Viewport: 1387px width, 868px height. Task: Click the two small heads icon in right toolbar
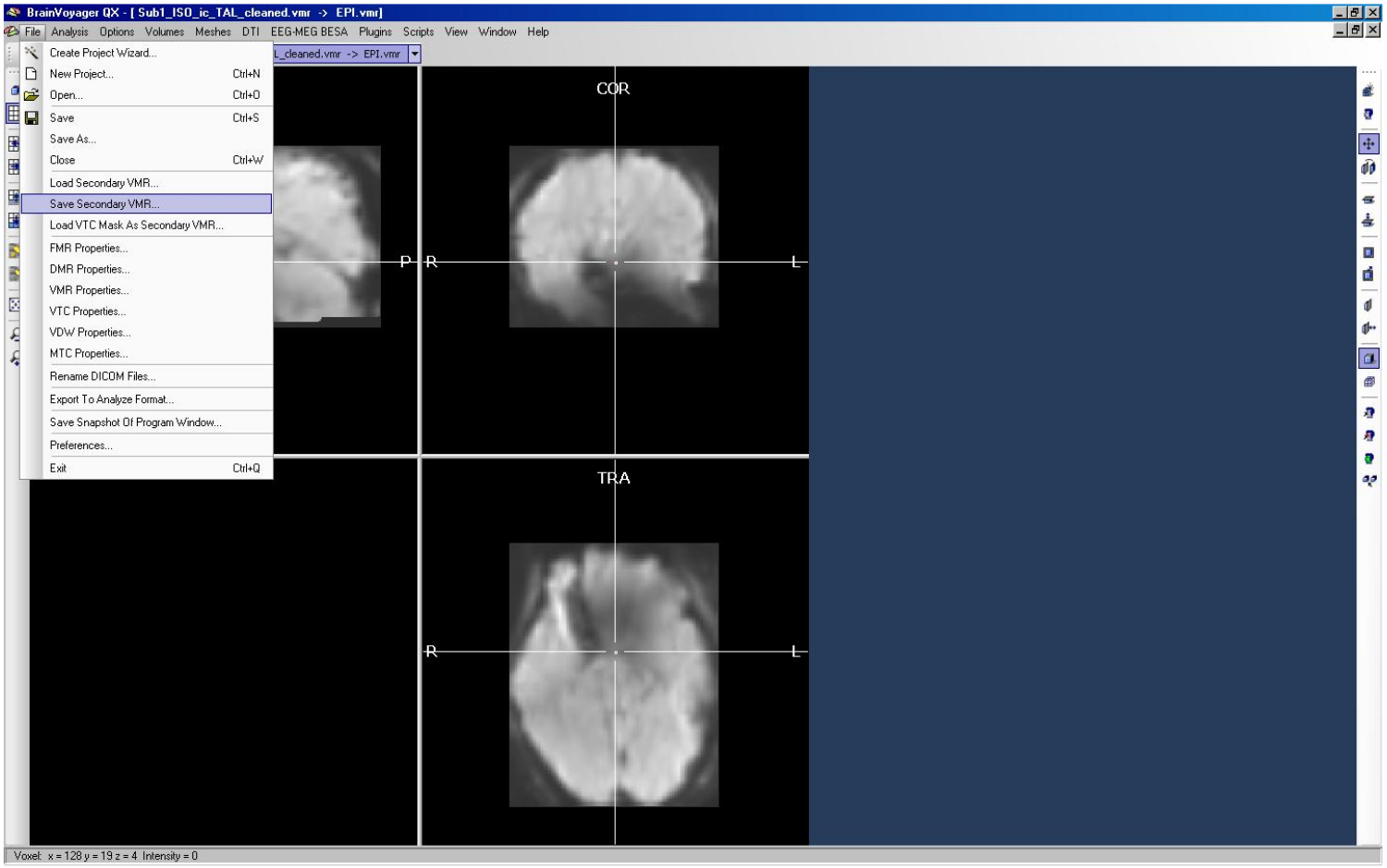(1369, 481)
